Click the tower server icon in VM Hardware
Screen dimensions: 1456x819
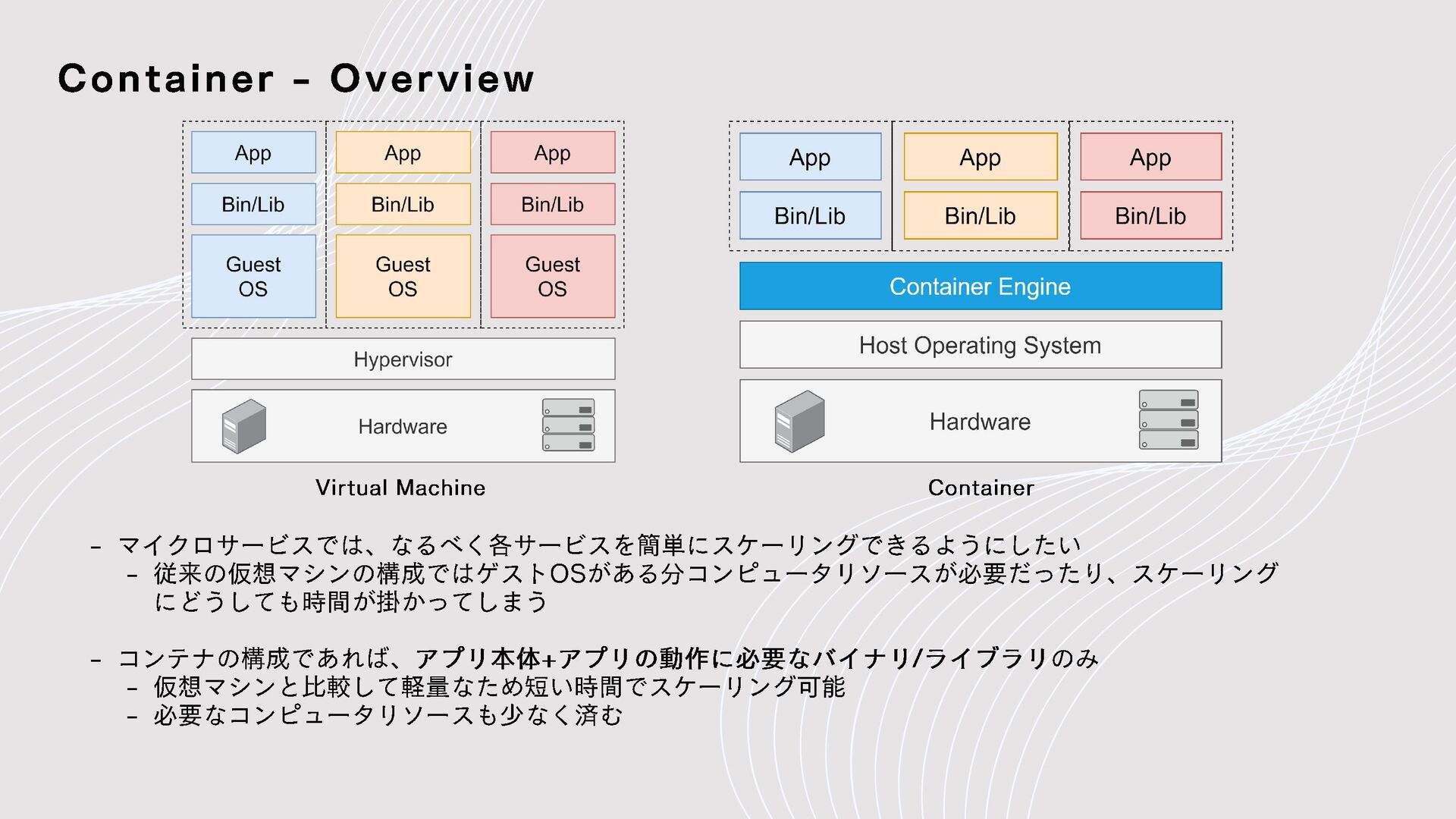tap(243, 426)
